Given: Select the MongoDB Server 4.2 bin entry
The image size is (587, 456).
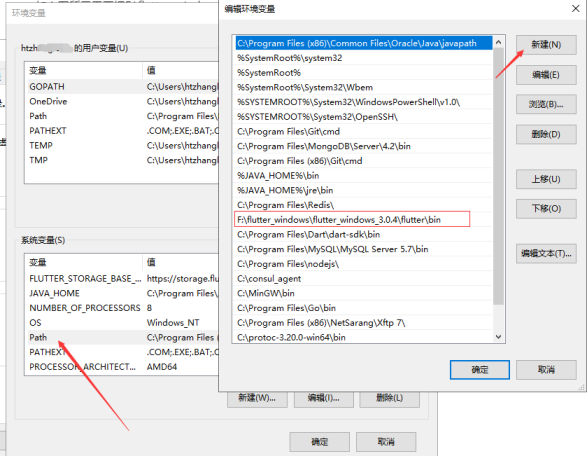Looking at the screenshot, I should pyautogui.click(x=364, y=146).
